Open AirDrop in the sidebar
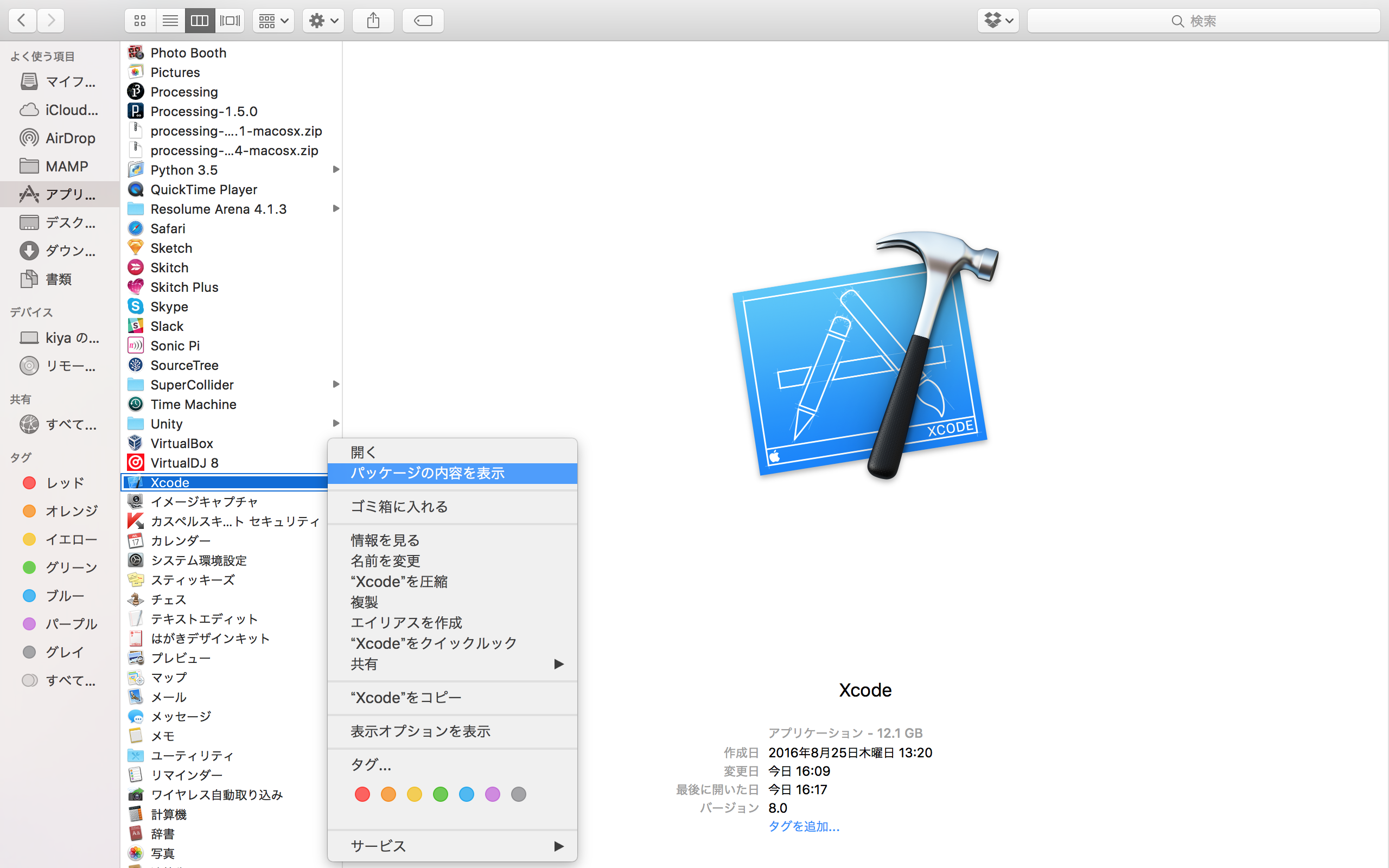The width and height of the screenshot is (1389, 868). tap(60, 138)
